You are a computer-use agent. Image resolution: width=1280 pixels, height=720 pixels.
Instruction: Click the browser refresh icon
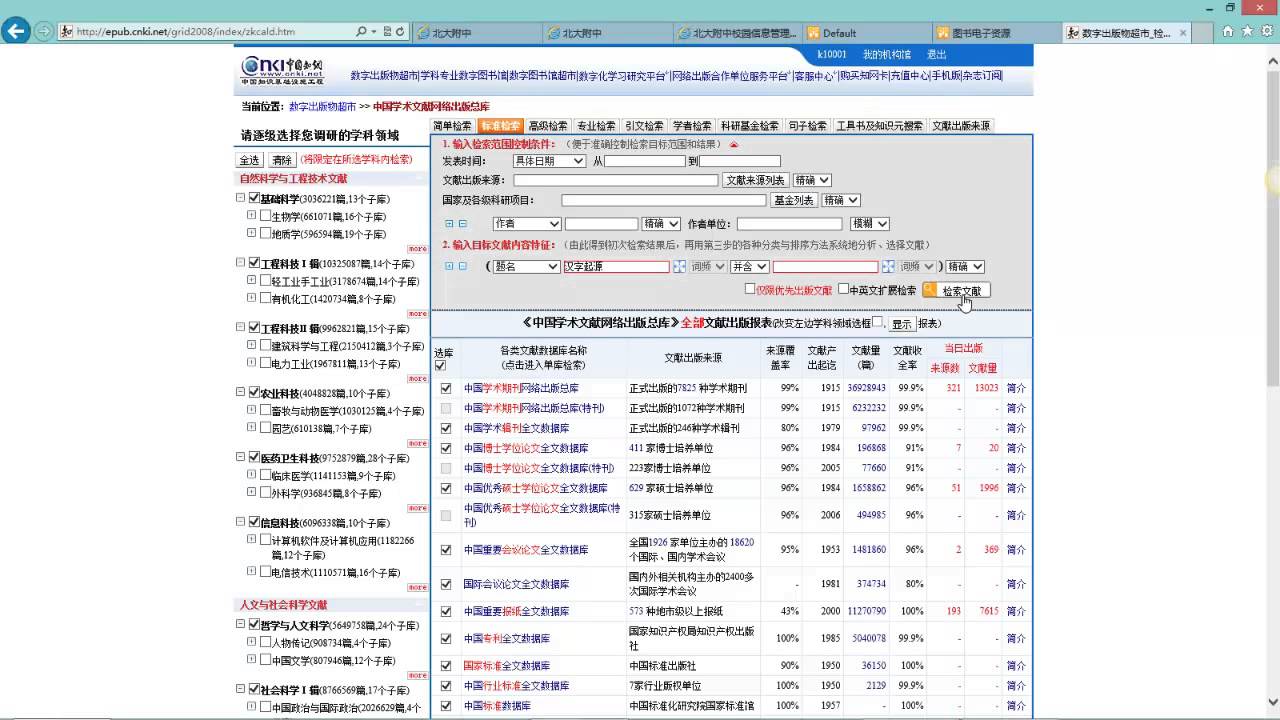point(401,32)
